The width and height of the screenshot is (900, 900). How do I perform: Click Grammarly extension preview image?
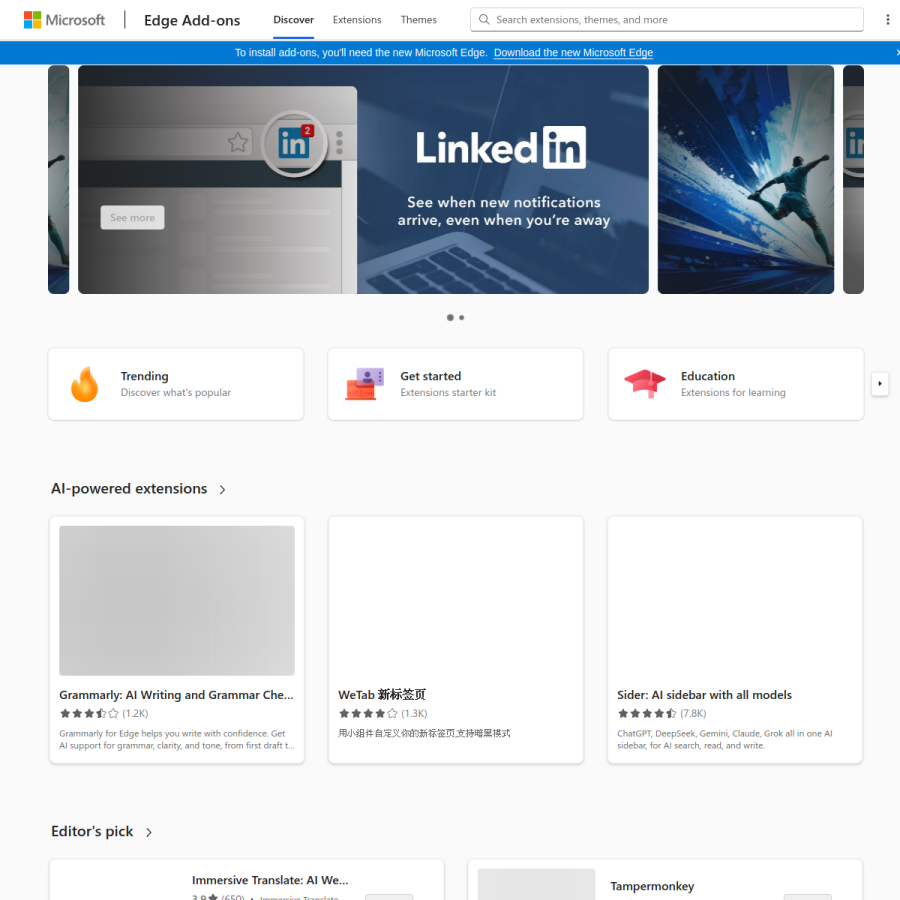click(x=177, y=600)
